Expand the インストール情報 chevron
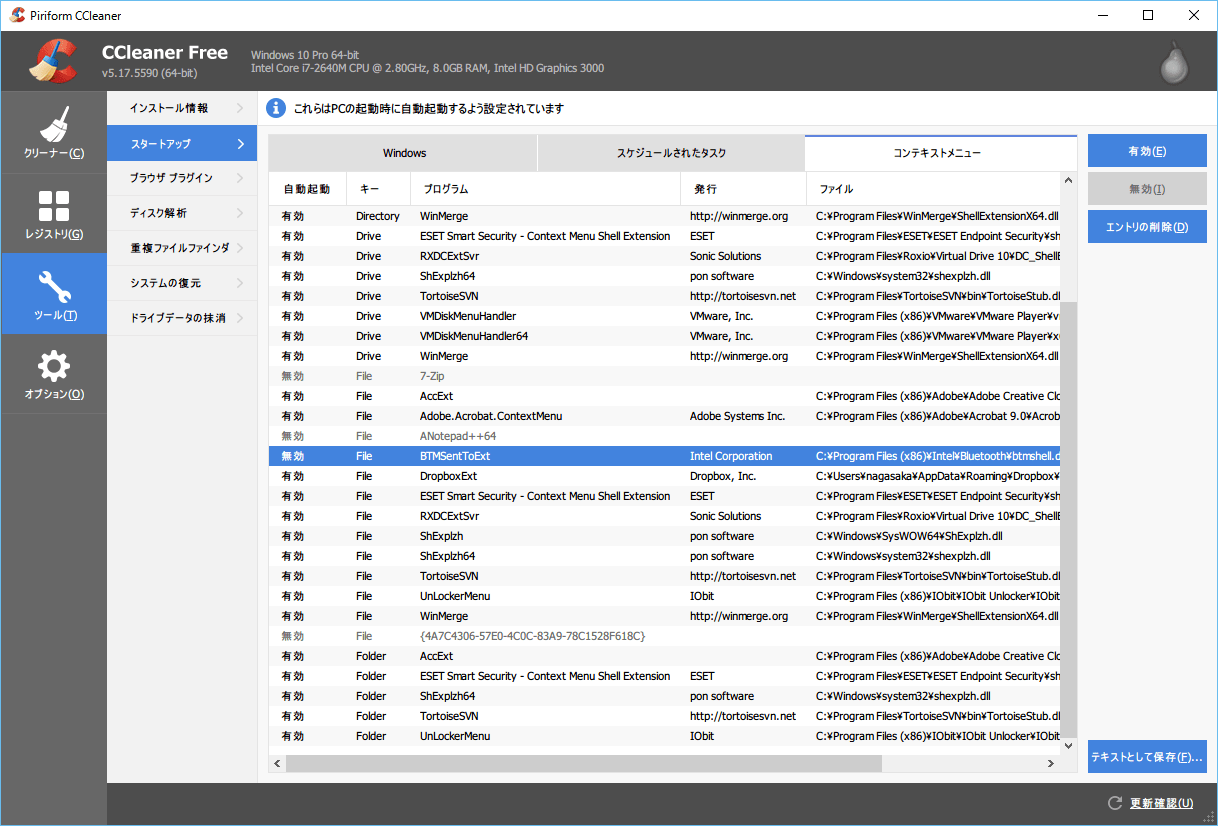 click(x=240, y=108)
